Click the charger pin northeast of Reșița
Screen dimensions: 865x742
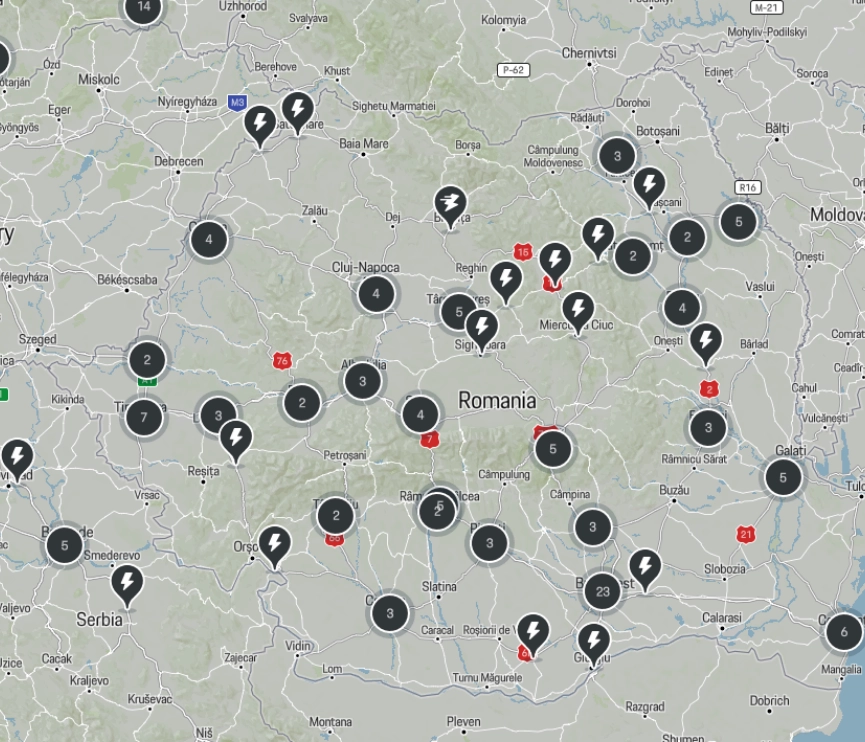pyautogui.click(x=235, y=439)
